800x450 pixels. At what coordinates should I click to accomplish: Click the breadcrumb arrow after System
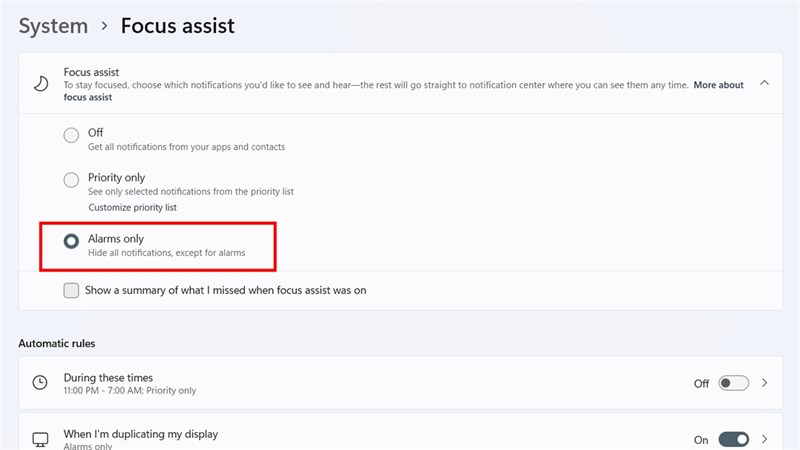click(x=103, y=26)
